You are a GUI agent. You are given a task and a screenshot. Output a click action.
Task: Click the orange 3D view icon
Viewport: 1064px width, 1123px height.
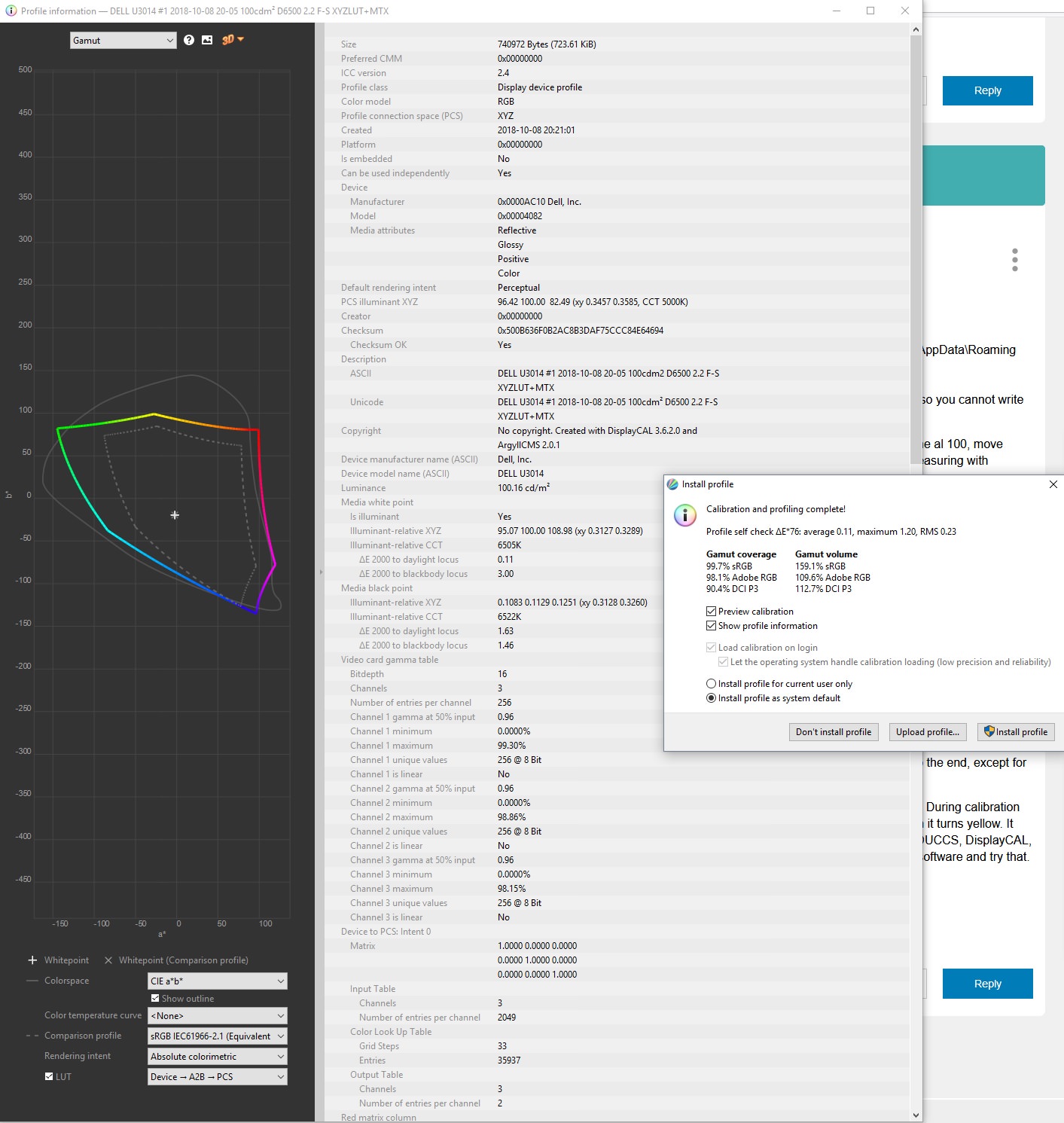[x=227, y=40]
